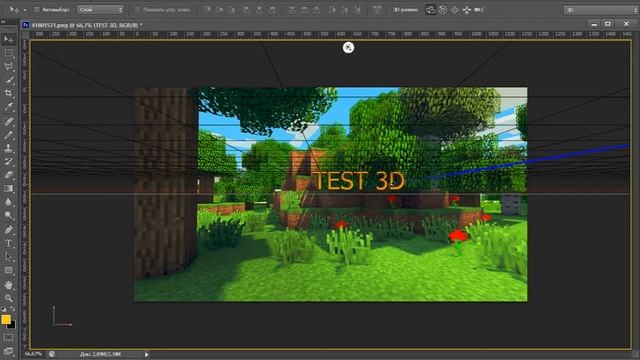
Task: Select the Polygonal Lasso tool
Action: pyautogui.click(x=8, y=67)
